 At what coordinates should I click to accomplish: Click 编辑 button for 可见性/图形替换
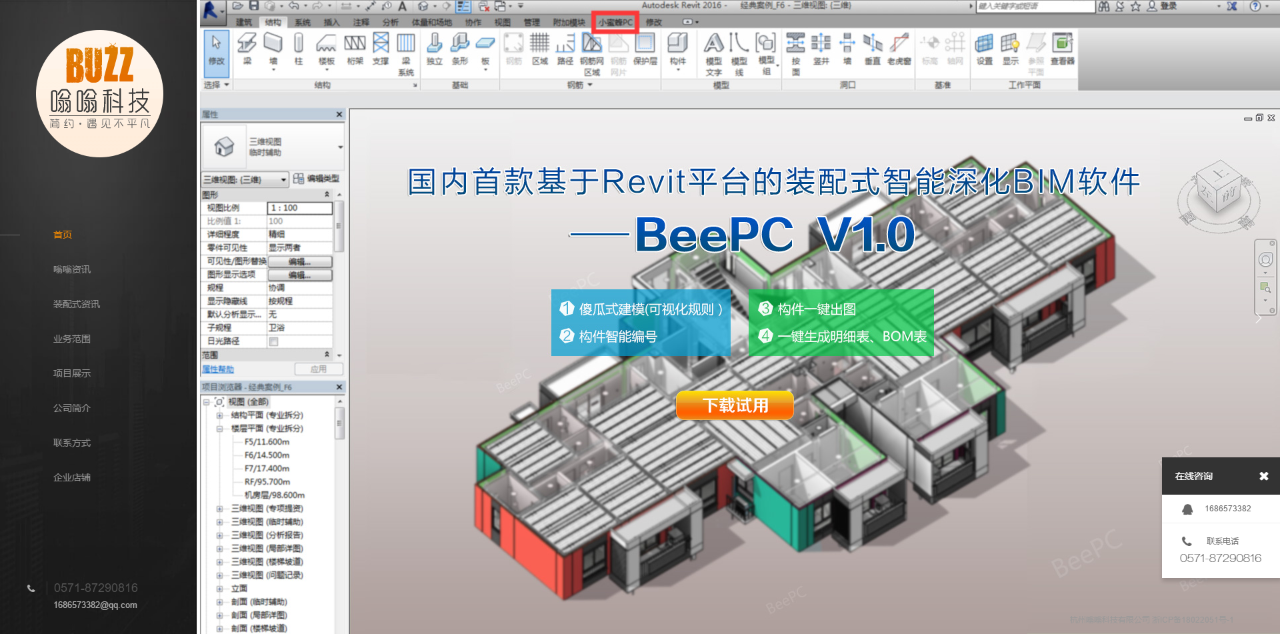pos(300,261)
